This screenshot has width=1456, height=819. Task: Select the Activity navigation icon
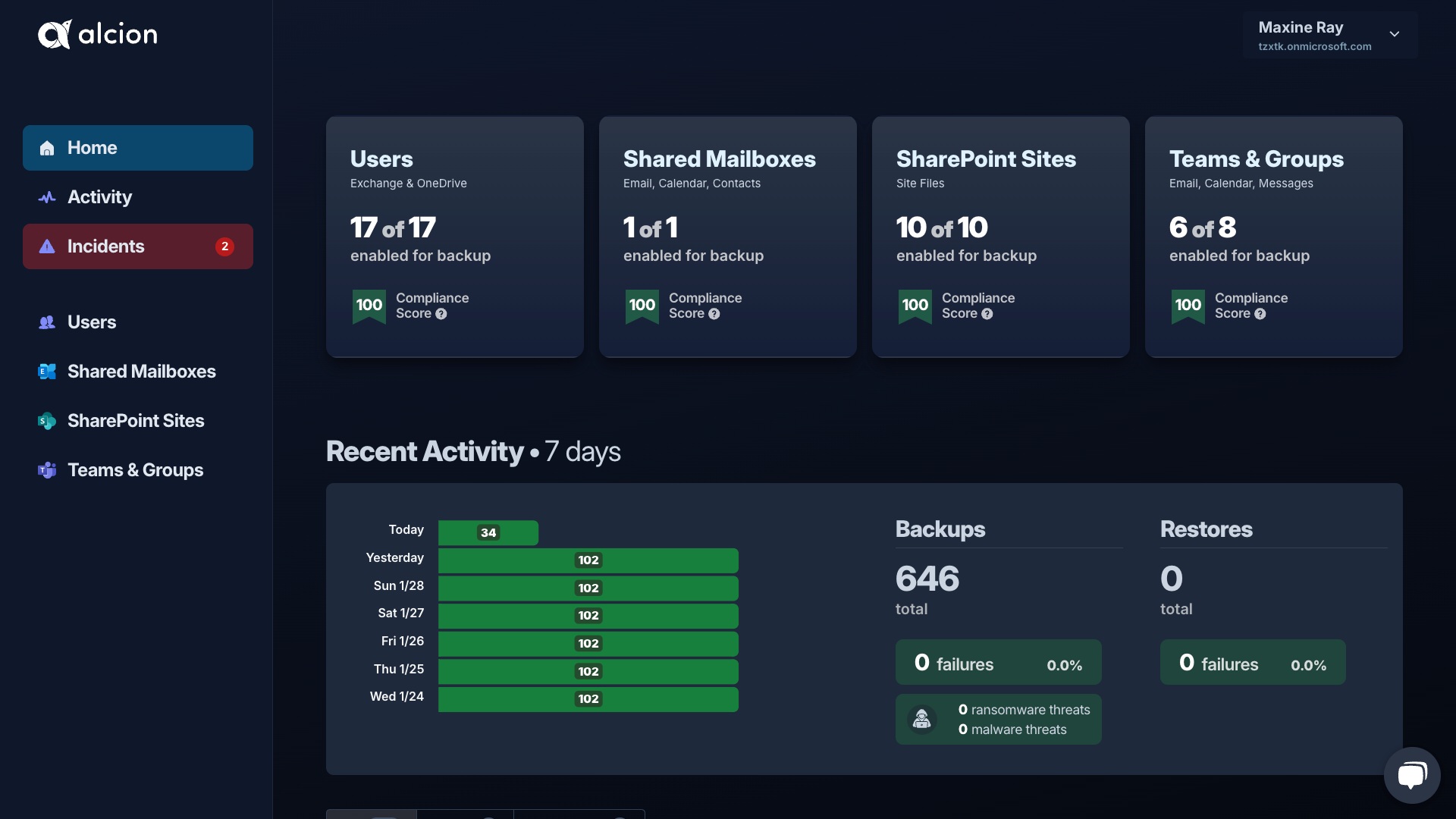tap(47, 197)
